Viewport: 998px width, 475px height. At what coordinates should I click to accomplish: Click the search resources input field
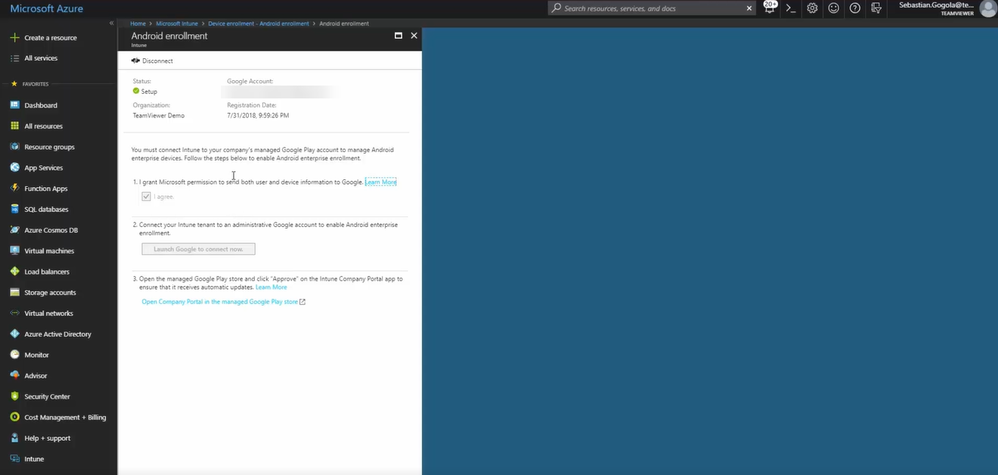(x=650, y=8)
